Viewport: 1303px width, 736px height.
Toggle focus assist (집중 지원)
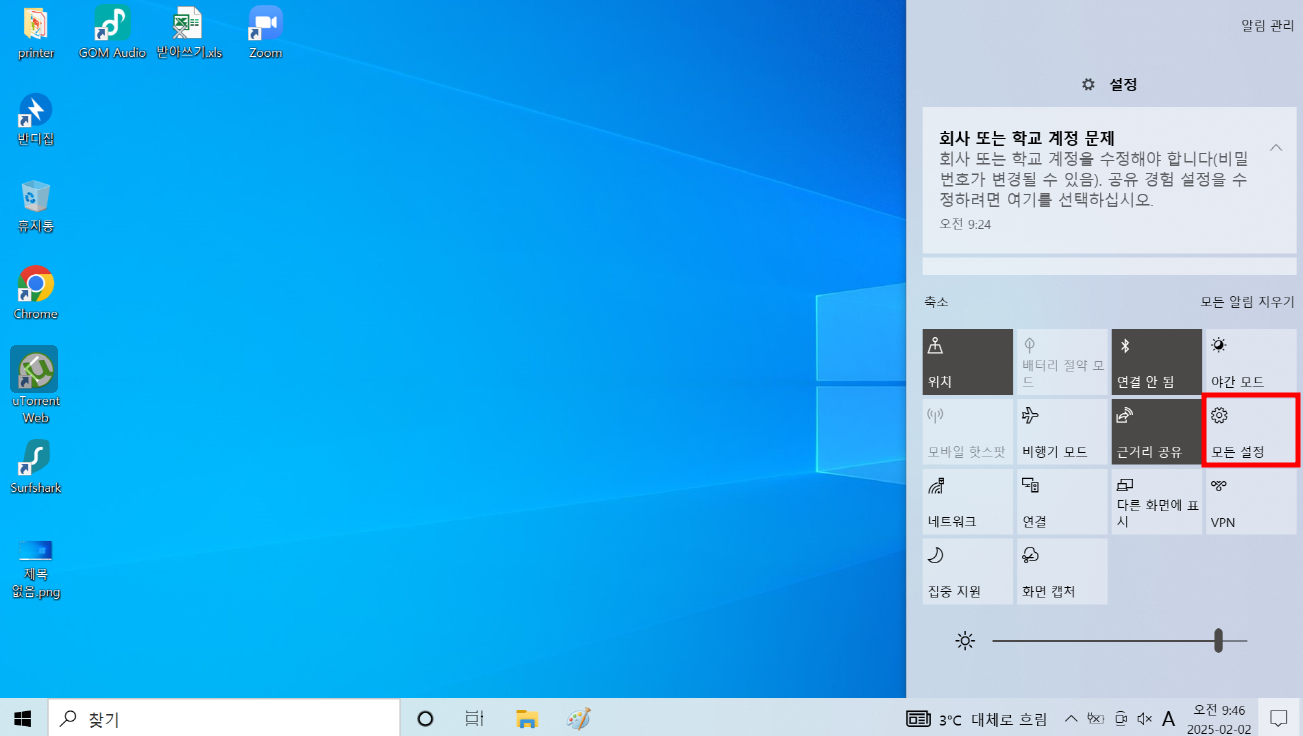point(966,571)
